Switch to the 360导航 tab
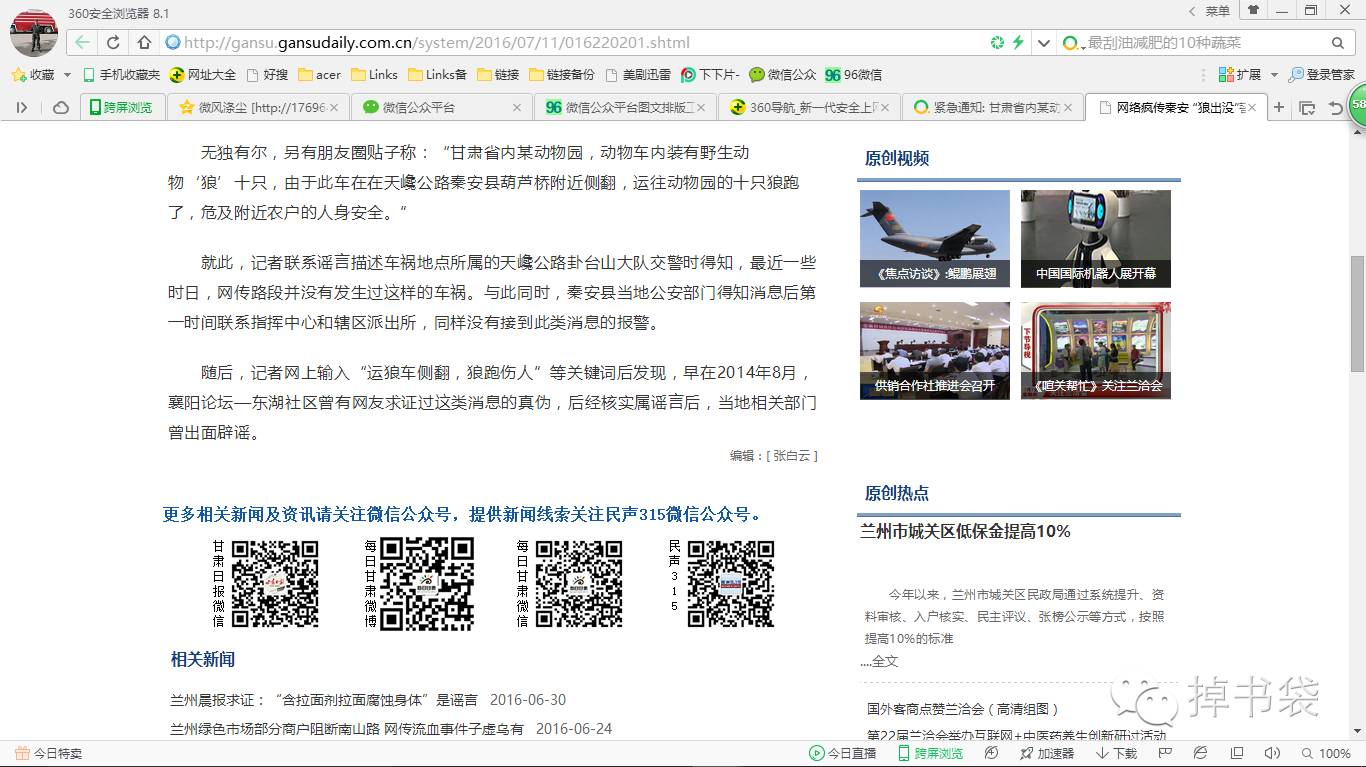1366x767 pixels. pyautogui.click(x=809, y=107)
